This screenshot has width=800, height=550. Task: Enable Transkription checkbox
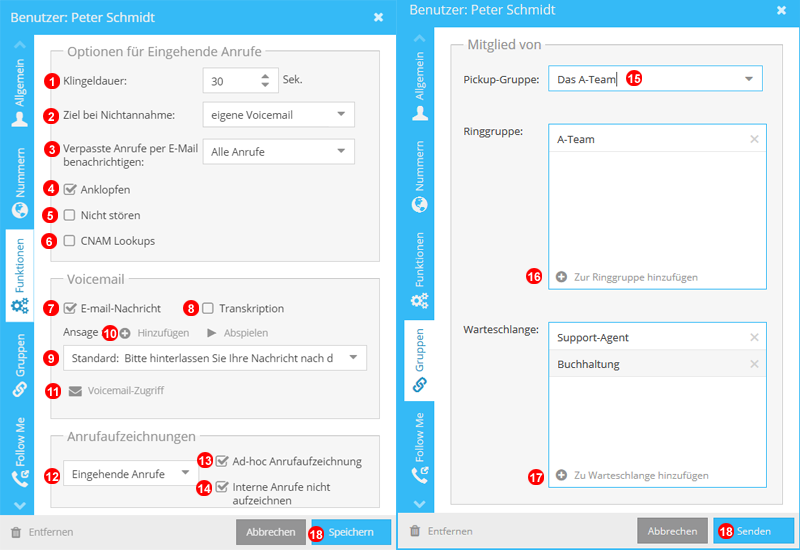208,308
